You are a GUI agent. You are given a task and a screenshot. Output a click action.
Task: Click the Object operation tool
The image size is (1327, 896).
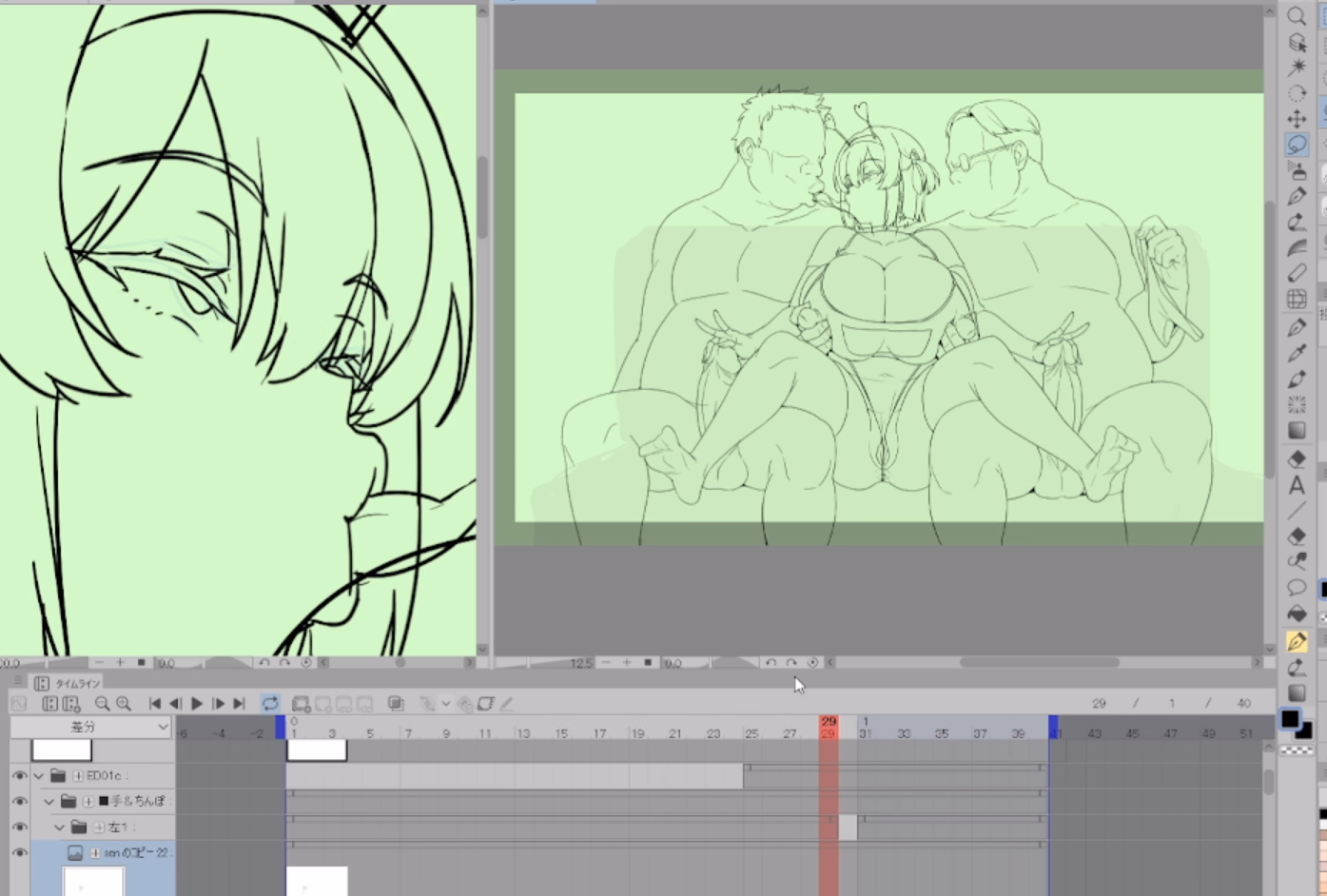coord(1296,43)
